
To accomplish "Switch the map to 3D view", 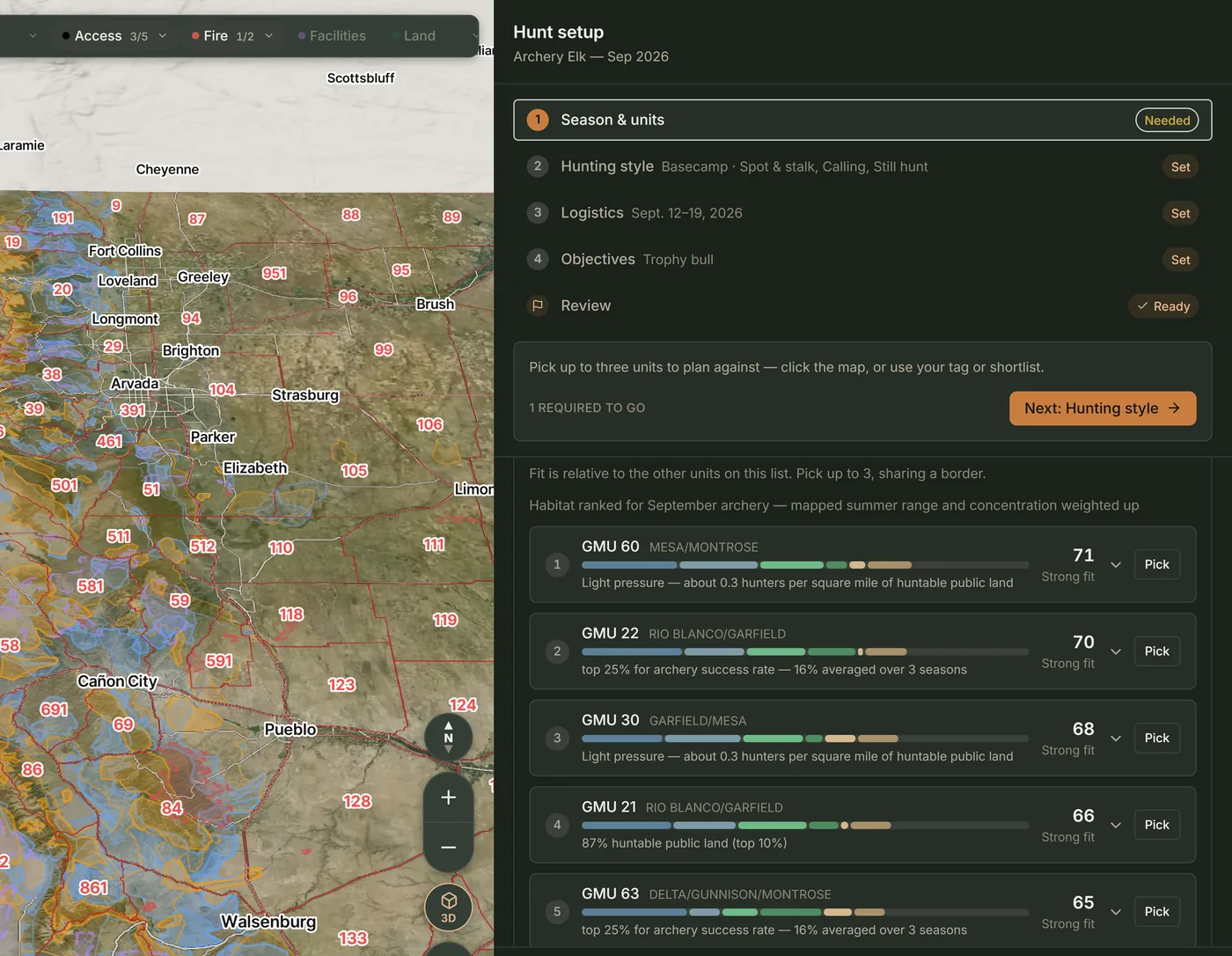I will pyautogui.click(x=448, y=908).
